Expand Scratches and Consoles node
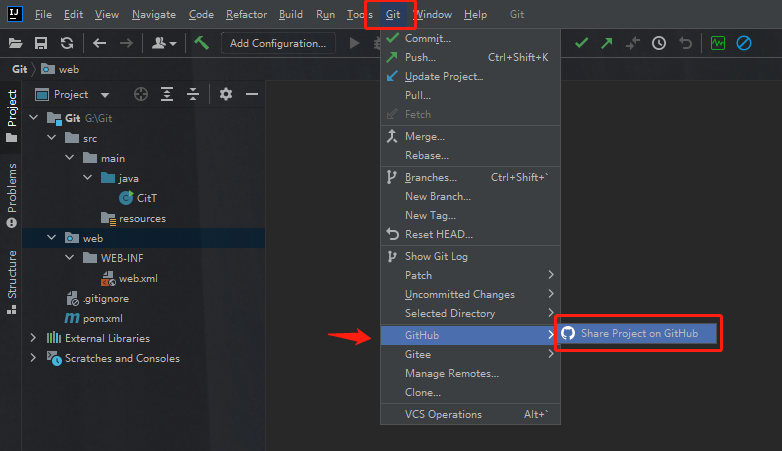782x451 pixels. pos(33,358)
